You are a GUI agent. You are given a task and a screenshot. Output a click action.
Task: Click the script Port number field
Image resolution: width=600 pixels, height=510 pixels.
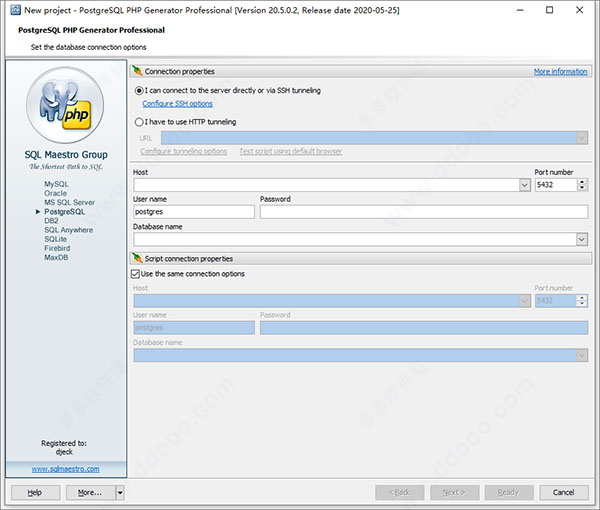click(x=556, y=301)
